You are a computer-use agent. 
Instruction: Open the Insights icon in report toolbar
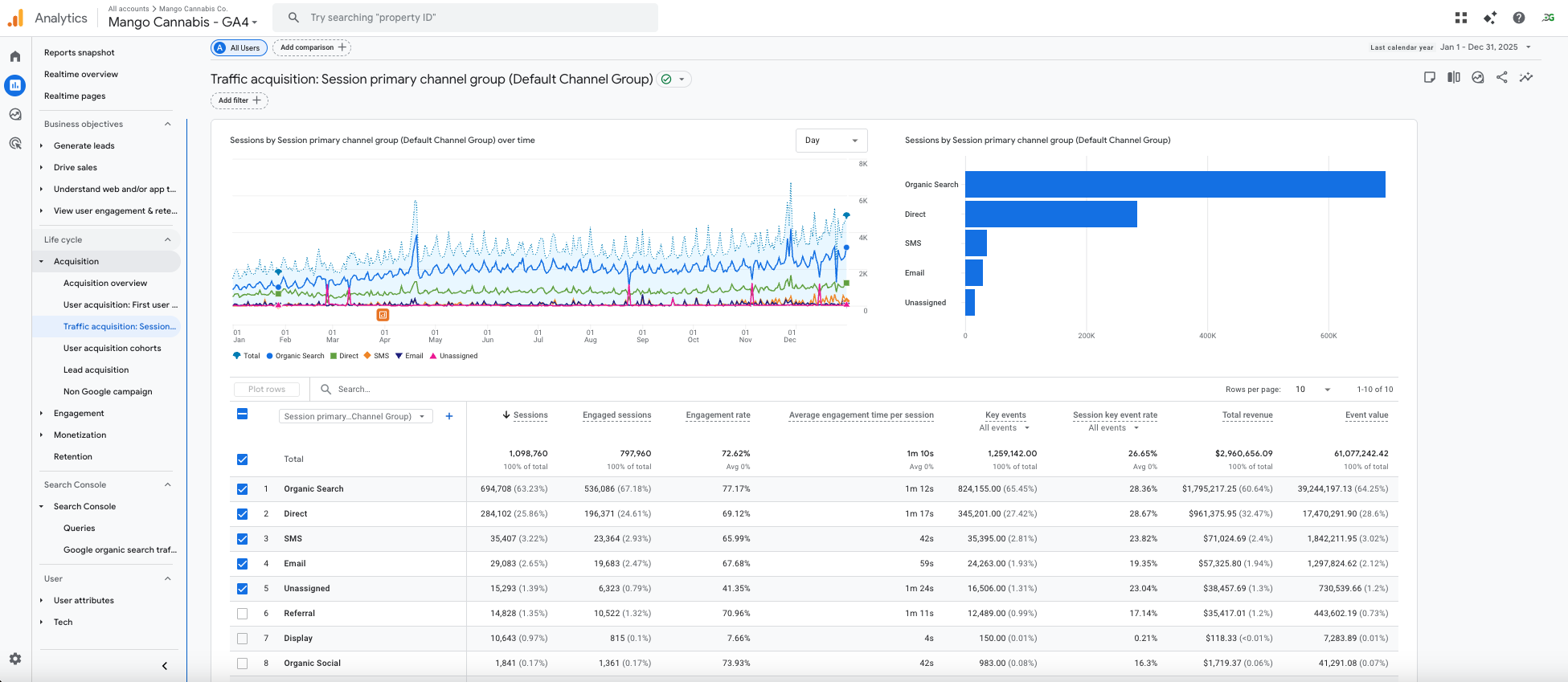point(1478,77)
